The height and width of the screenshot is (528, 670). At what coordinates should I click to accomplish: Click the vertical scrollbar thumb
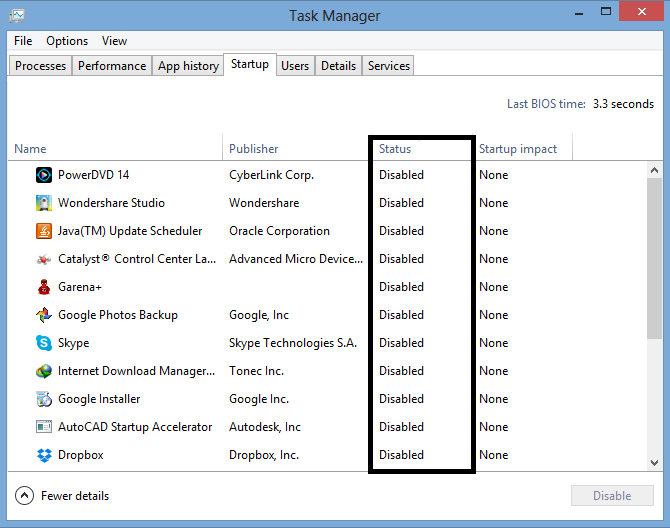[654, 259]
